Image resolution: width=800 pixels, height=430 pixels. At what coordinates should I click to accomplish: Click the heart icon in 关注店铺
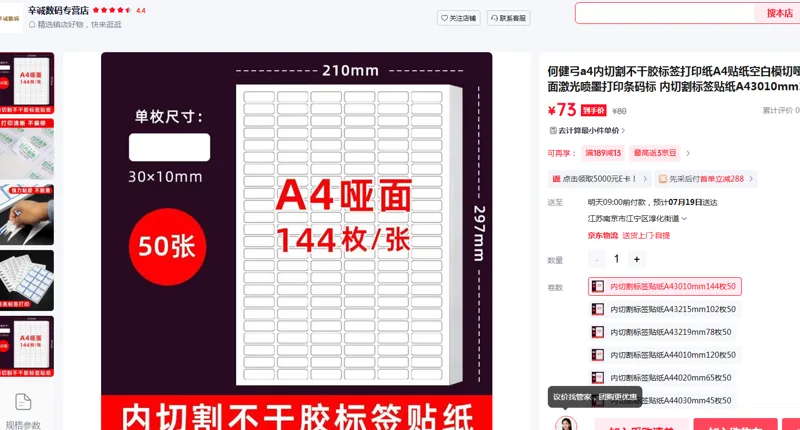click(444, 18)
